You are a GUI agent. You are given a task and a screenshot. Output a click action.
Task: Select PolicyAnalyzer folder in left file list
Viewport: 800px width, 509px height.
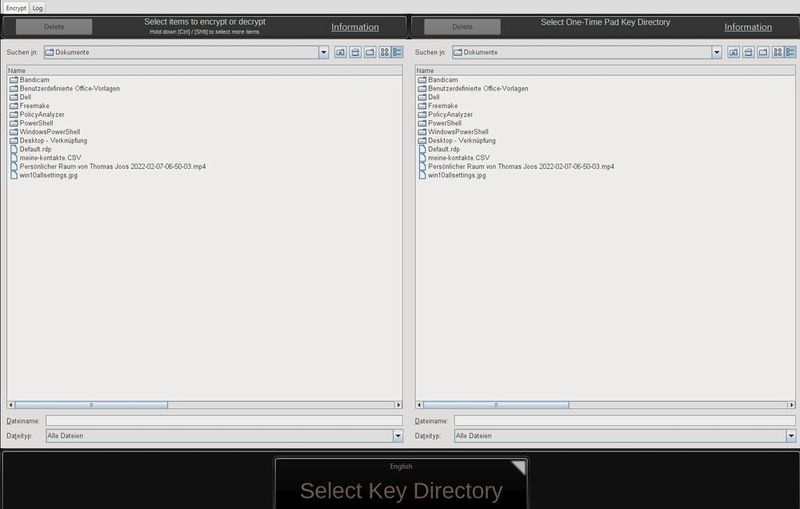point(37,114)
